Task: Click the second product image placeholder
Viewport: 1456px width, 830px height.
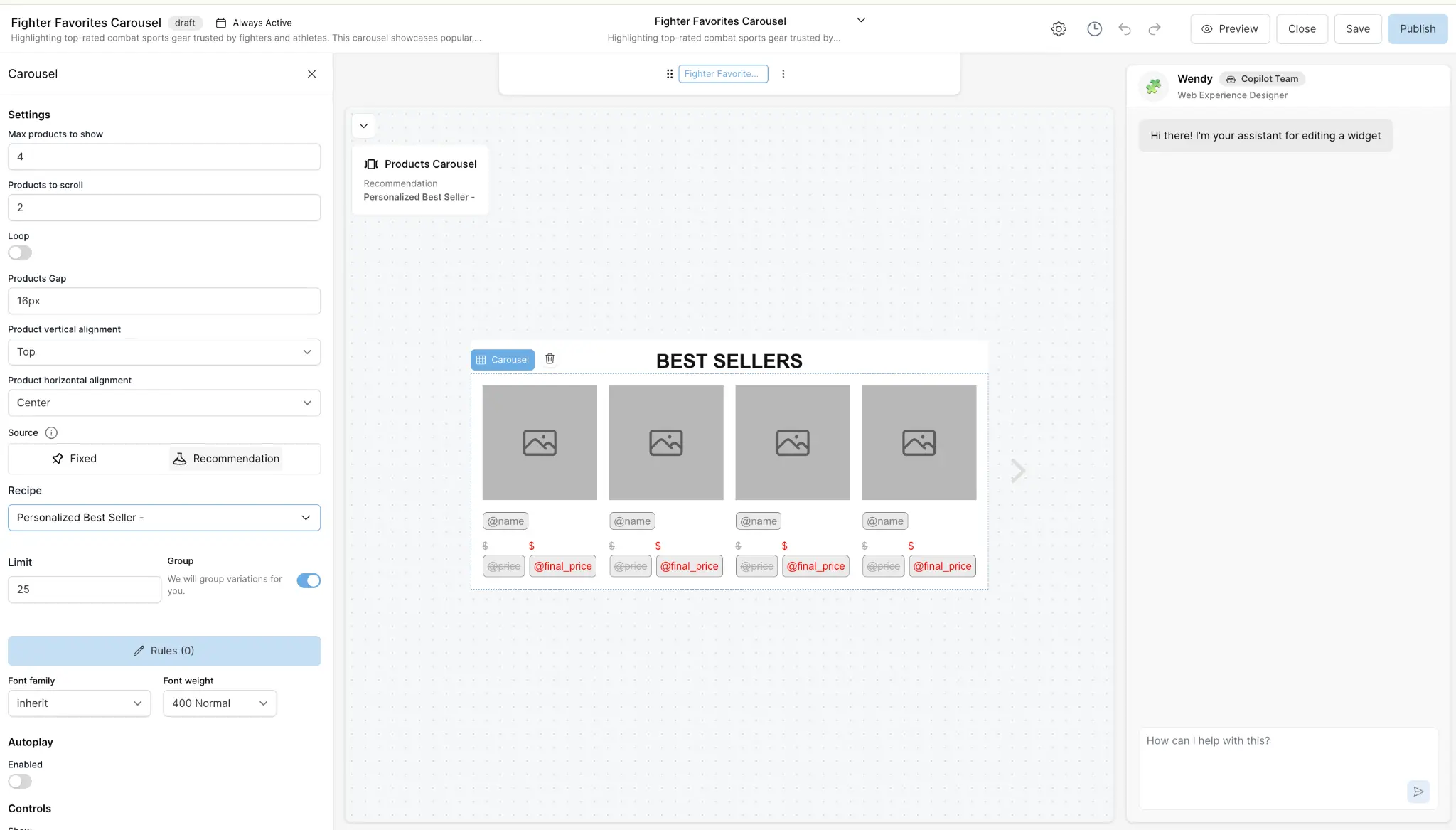Action: [x=666, y=443]
